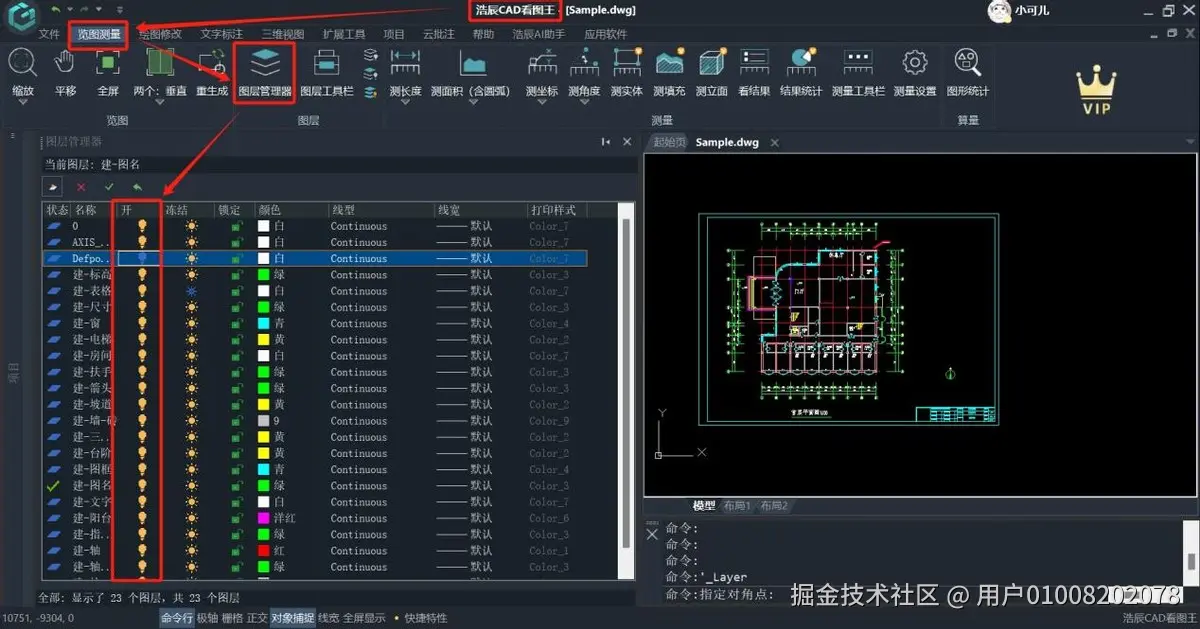Toggle 对象捕捉 in status bar
1200x629 pixels.
[292, 618]
